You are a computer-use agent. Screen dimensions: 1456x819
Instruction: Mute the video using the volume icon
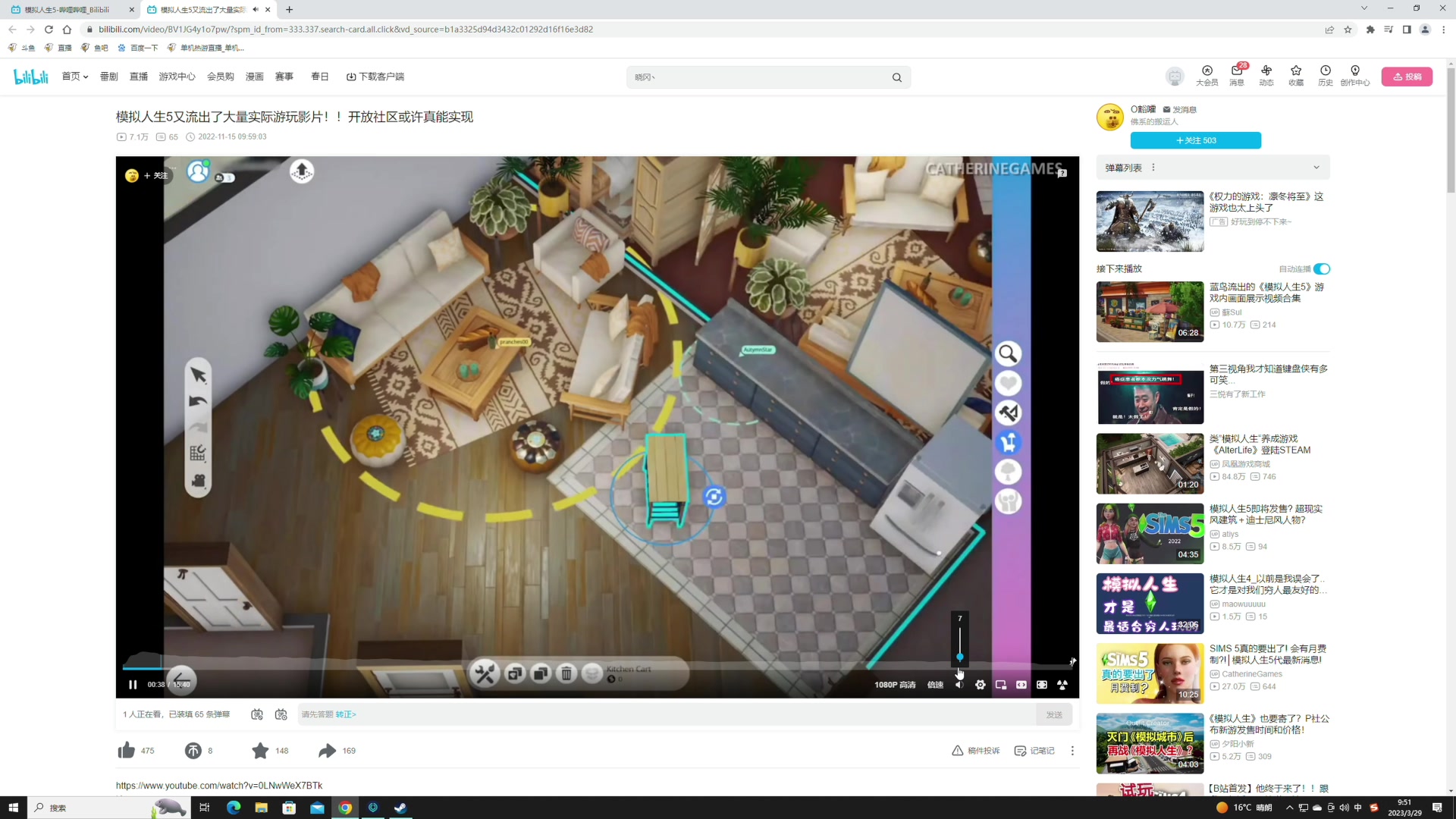[x=959, y=685]
